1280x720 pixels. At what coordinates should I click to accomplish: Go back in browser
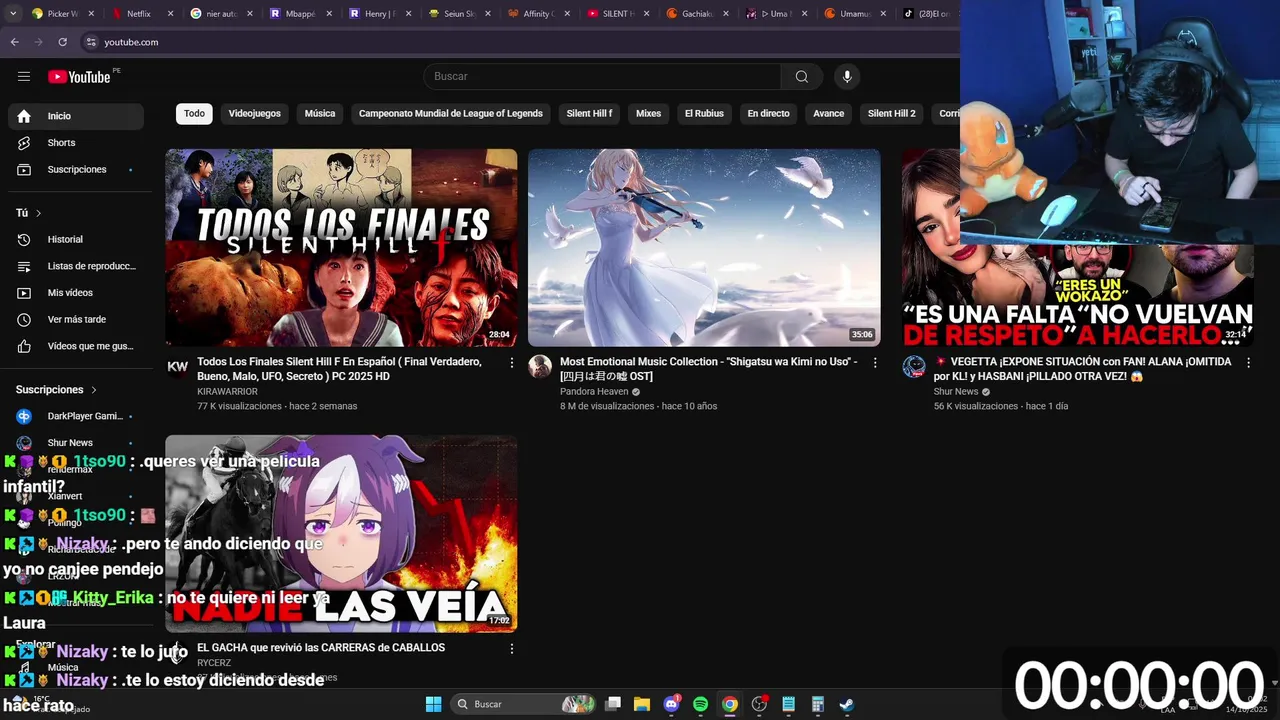[14, 42]
